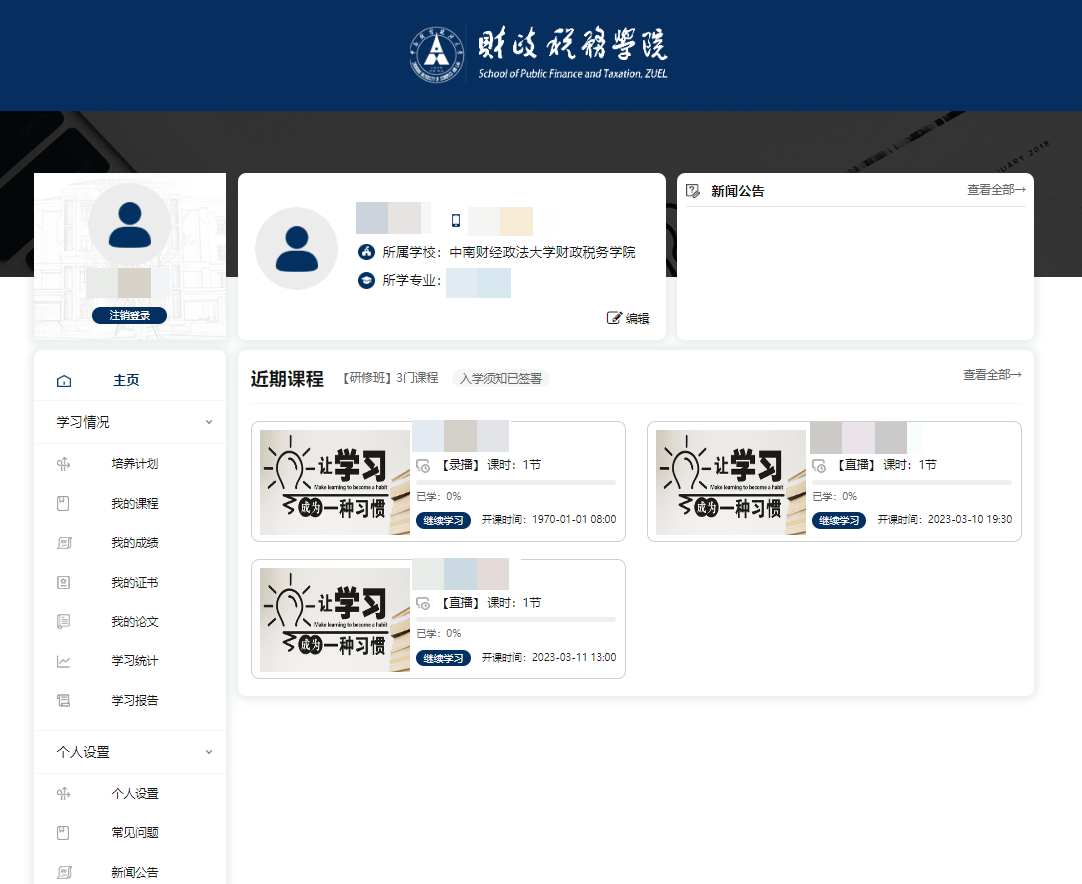Click the 学习报告 sidebar icon
The image size is (1082, 884).
pos(64,700)
